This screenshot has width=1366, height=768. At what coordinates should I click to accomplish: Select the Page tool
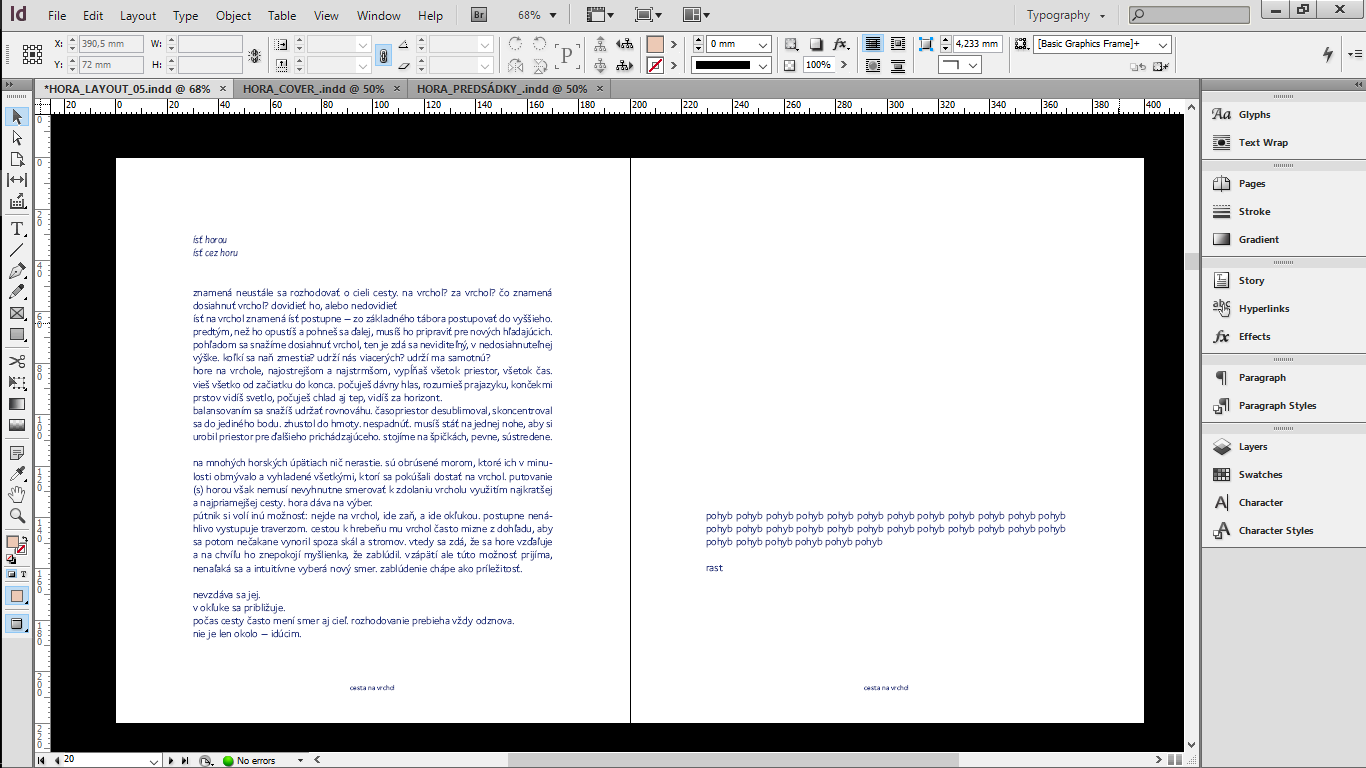(17, 159)
